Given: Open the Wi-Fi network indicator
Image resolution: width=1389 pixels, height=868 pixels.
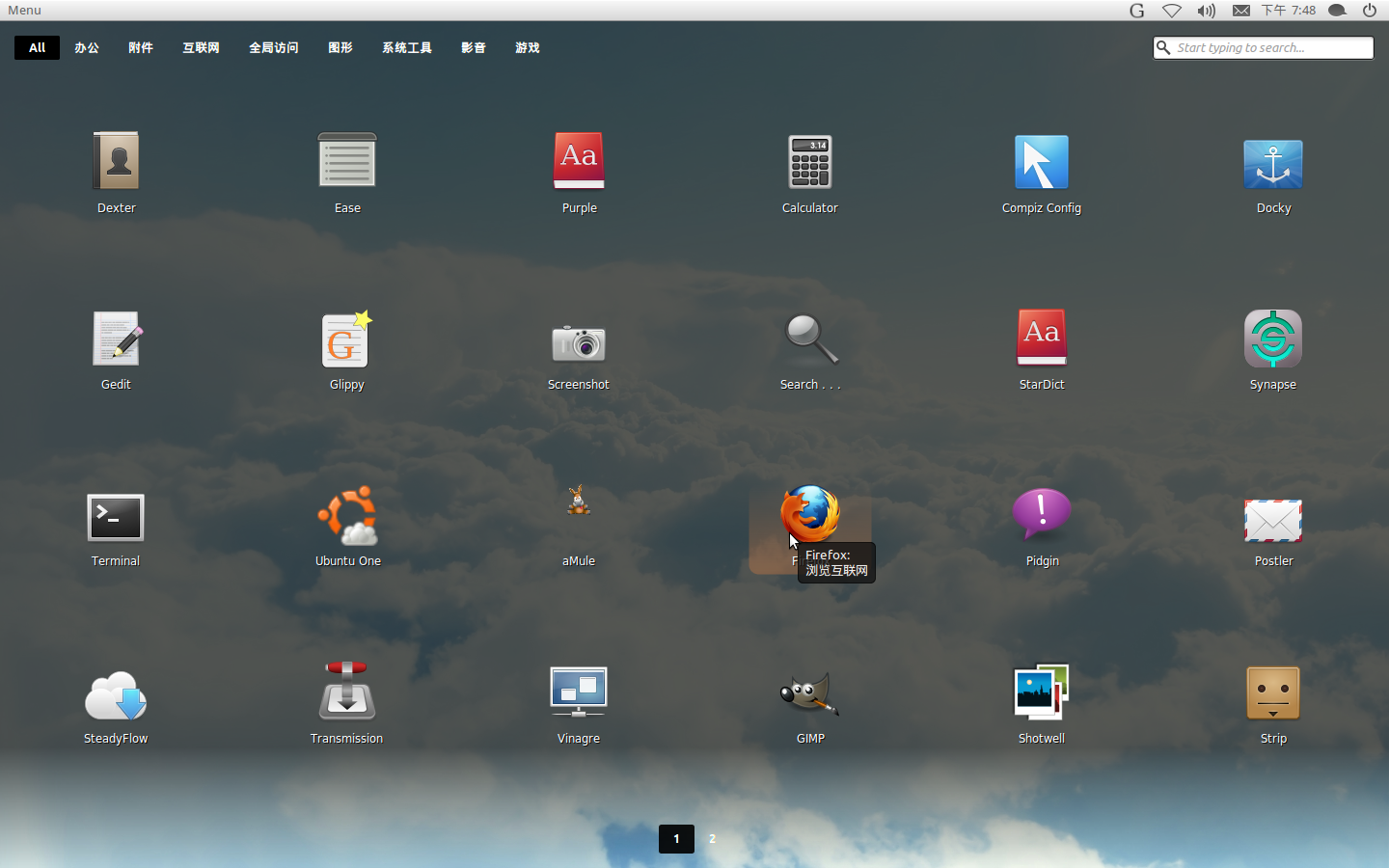Looking at the screenshot, I should click(1172, 10).
